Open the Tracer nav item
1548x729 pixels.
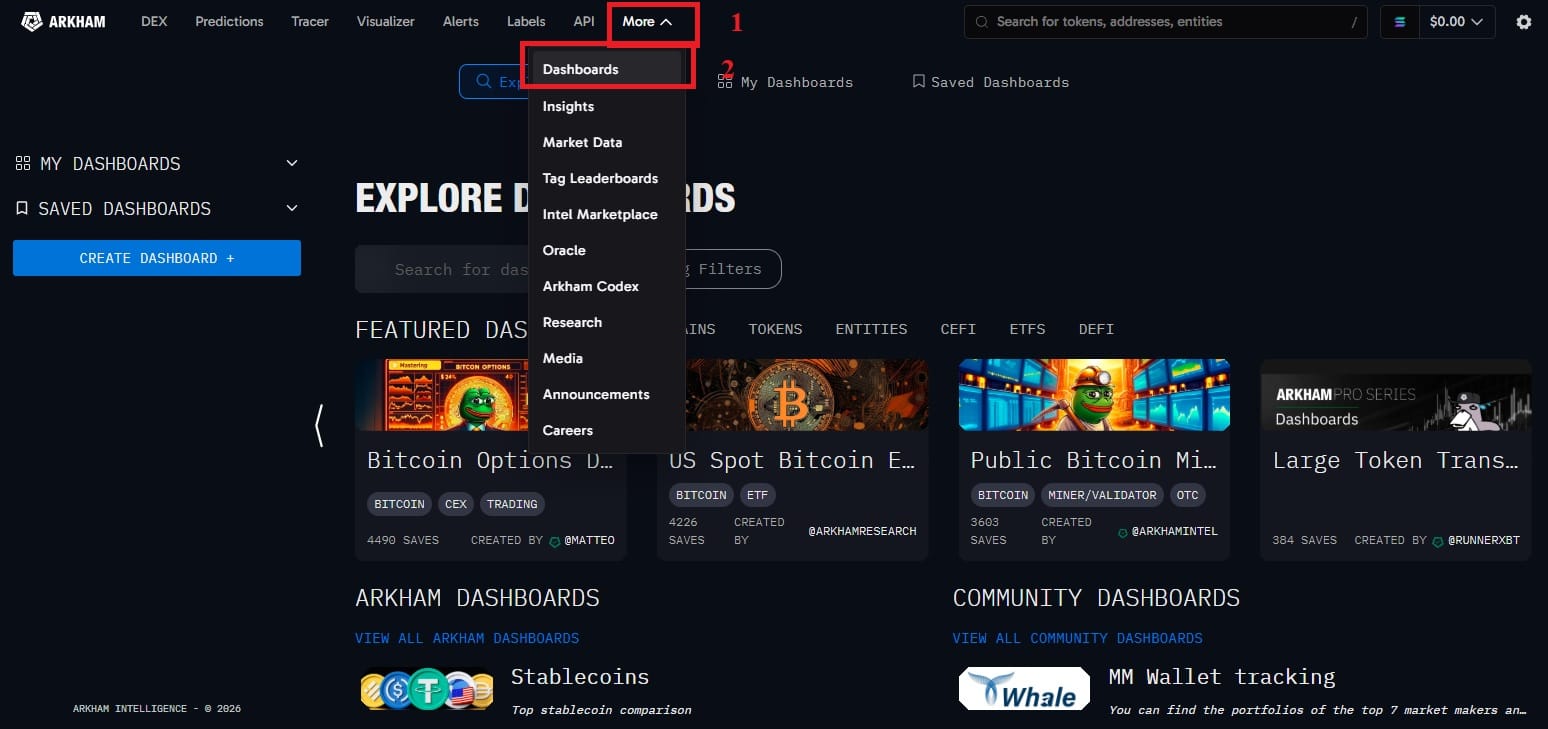[310, 21]
